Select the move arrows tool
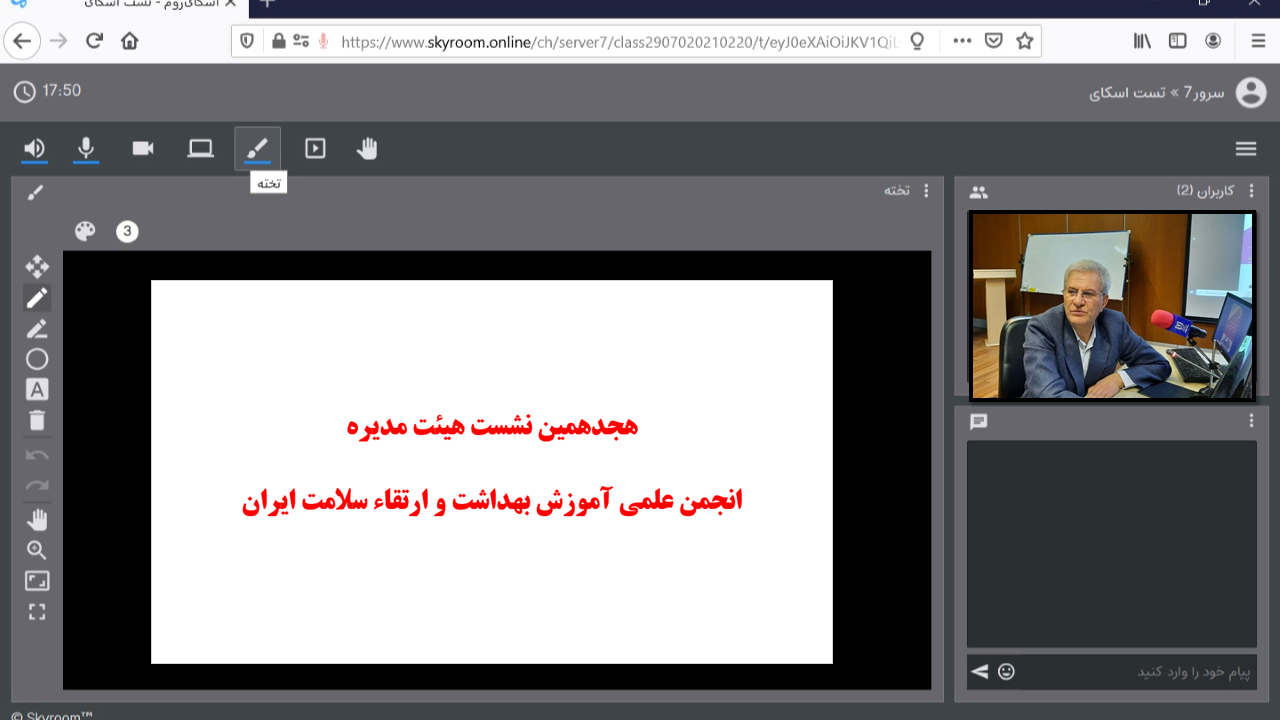 pos(37,266)
